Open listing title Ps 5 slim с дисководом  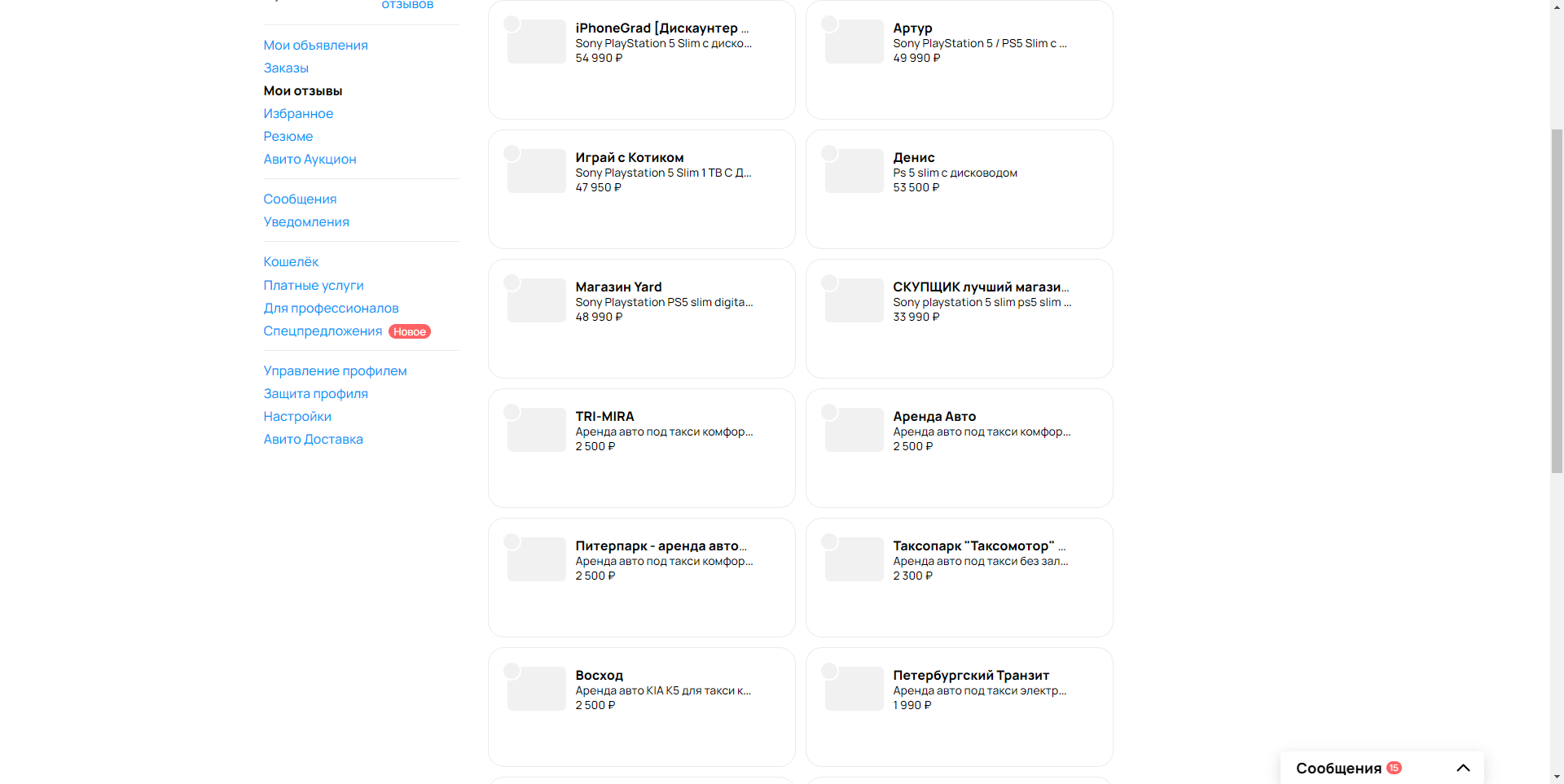pos(955,173)
